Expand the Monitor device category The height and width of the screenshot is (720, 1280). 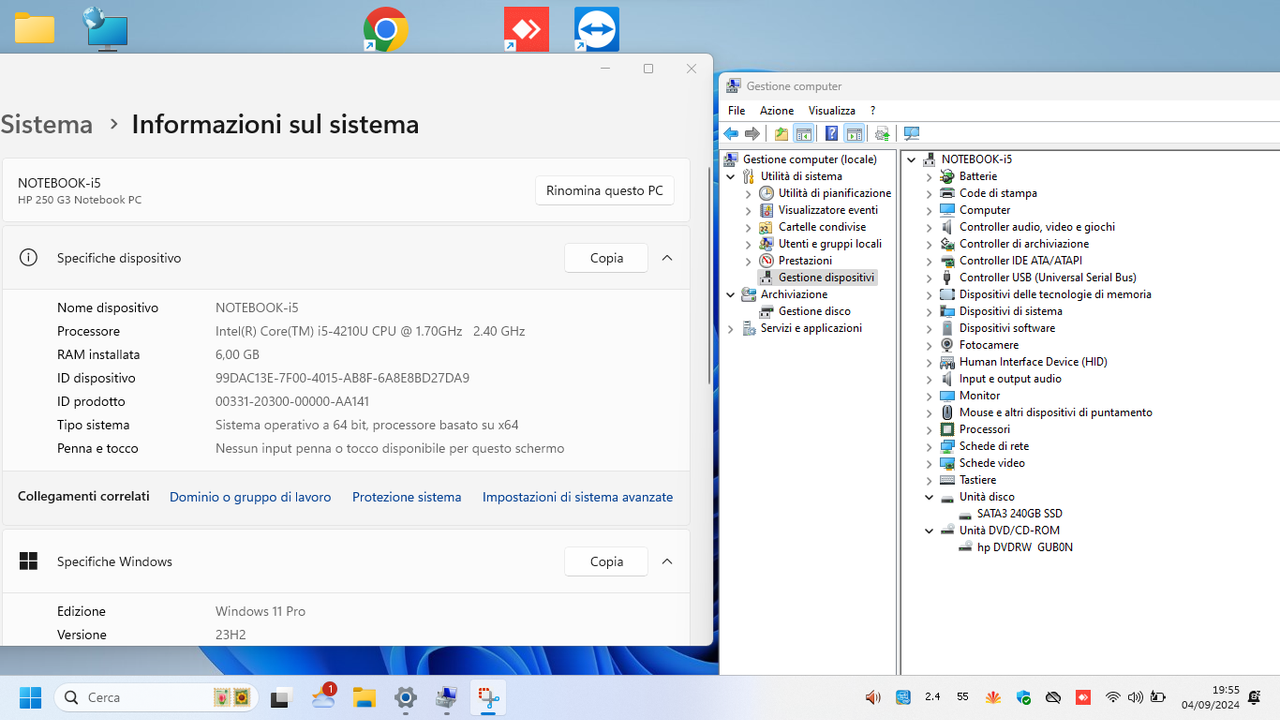coord(928,395)
